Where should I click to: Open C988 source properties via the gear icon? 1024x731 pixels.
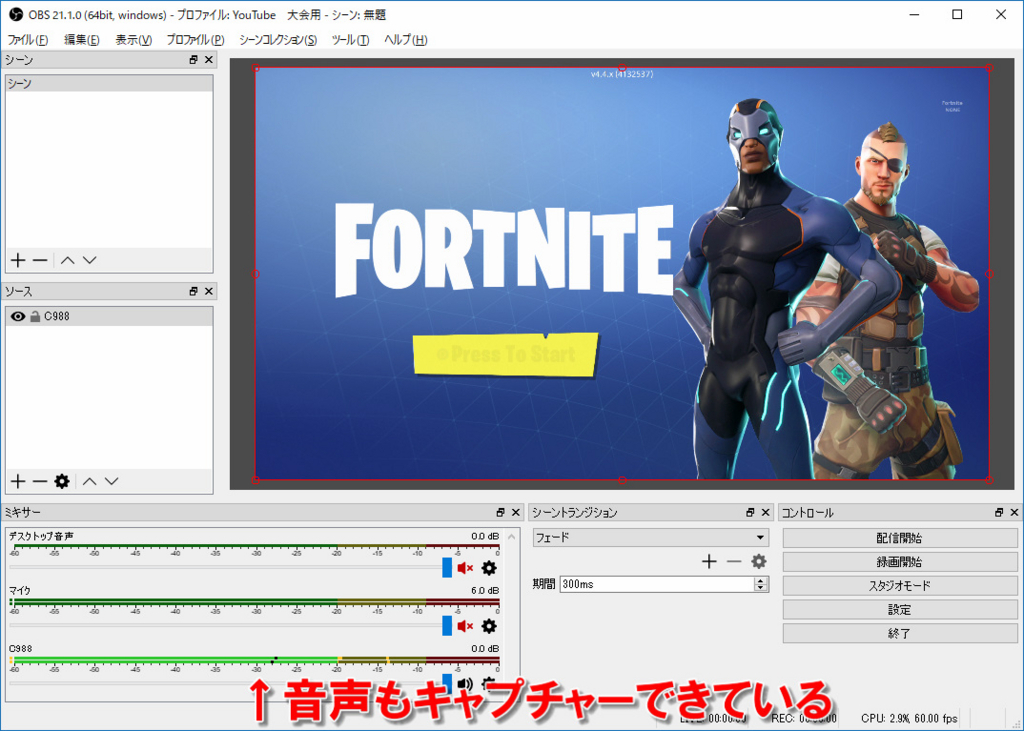62,481
